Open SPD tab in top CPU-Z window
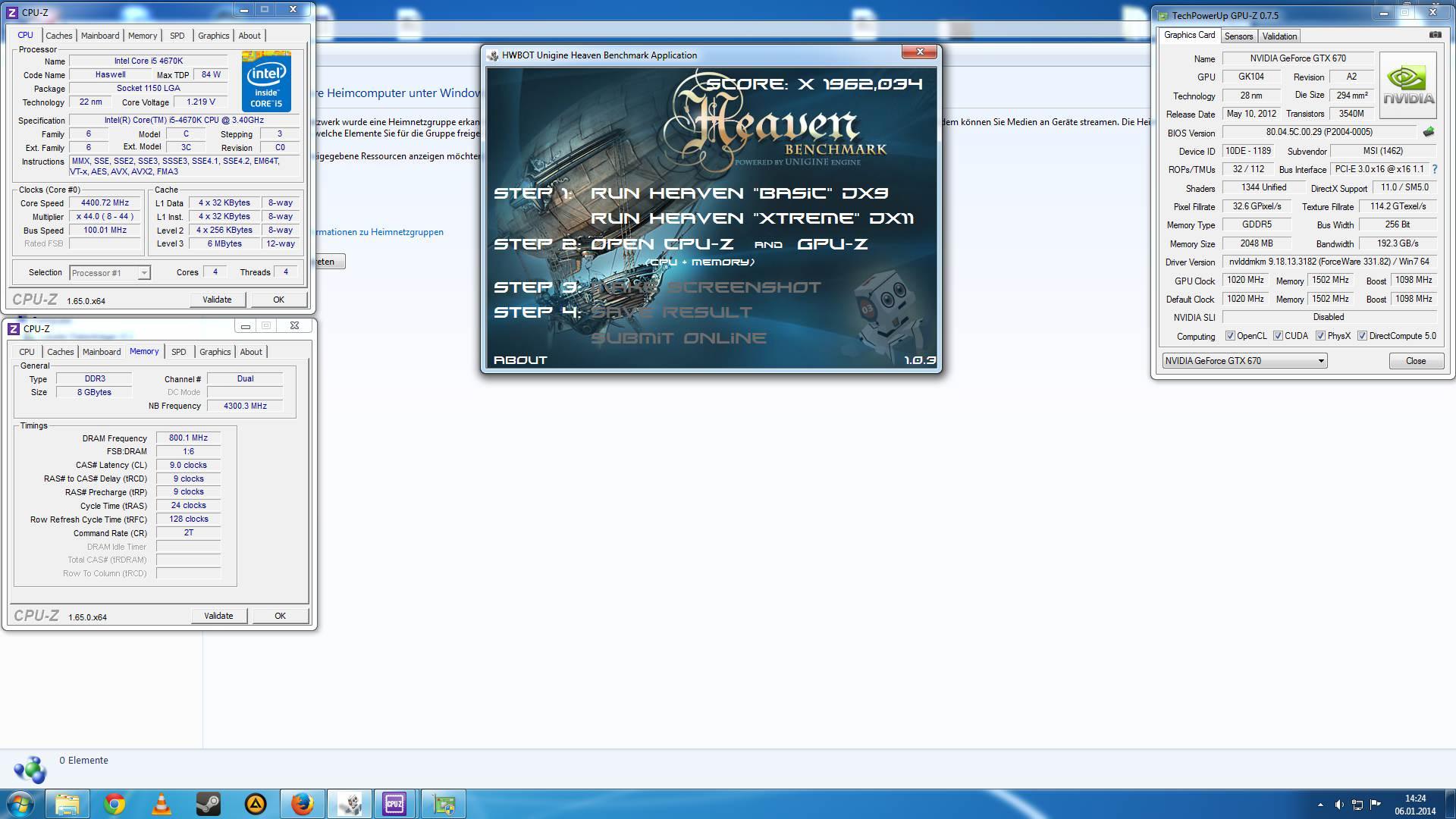Image resolution: width=1456 pixels, height=819 pixels. coord(177,36)
